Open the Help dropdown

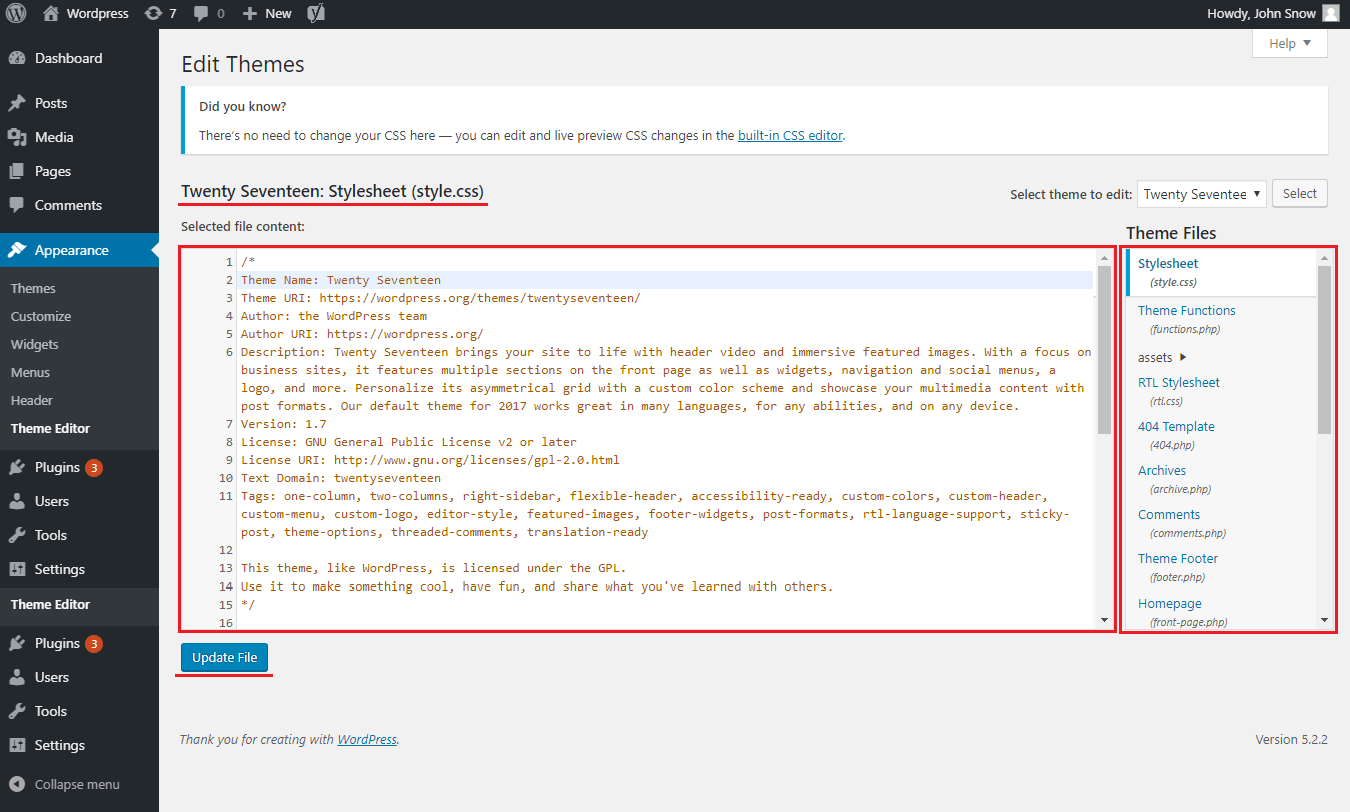1288,43
